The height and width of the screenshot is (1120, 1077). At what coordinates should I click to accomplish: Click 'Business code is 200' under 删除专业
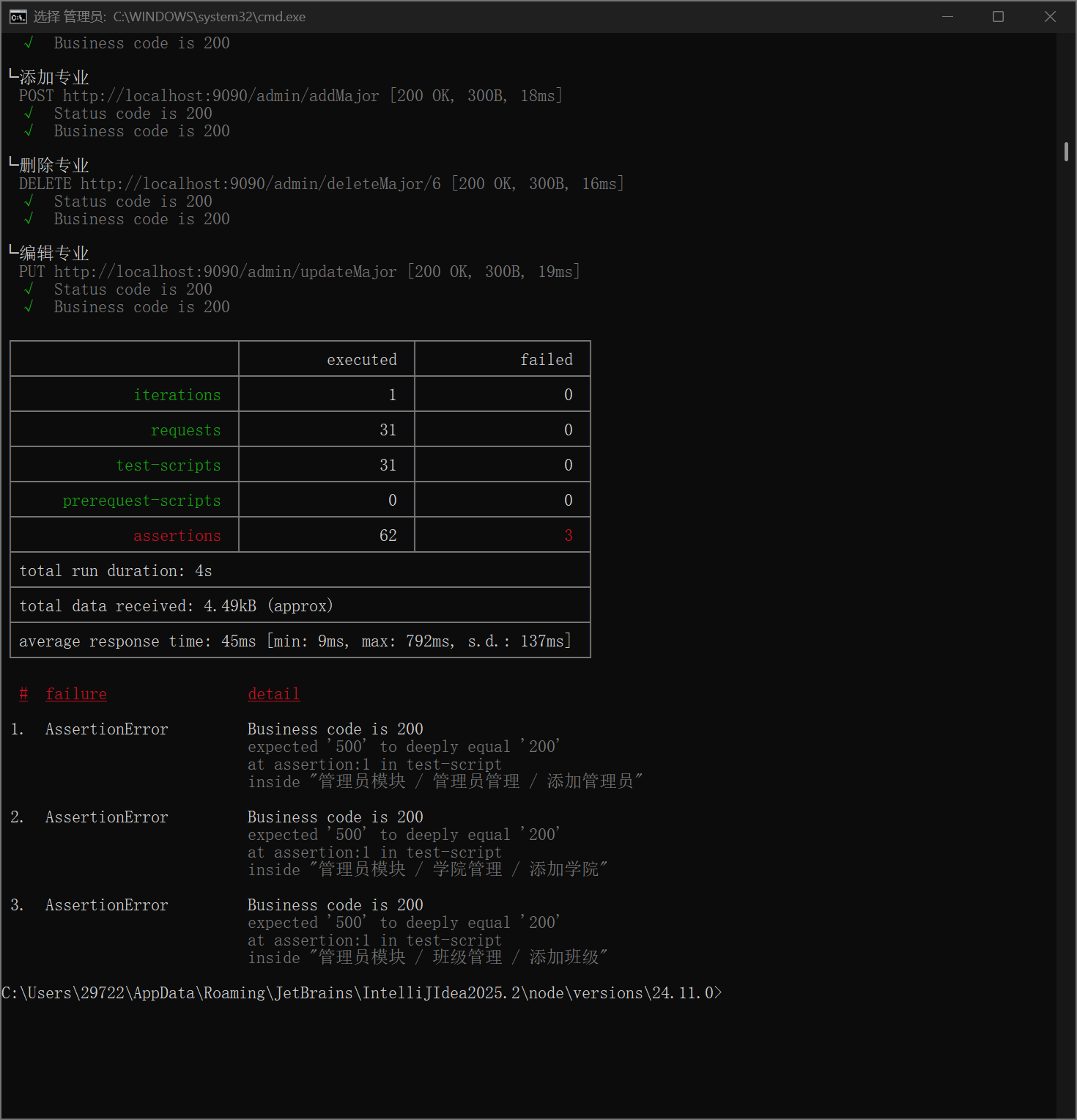click(142, 219)
